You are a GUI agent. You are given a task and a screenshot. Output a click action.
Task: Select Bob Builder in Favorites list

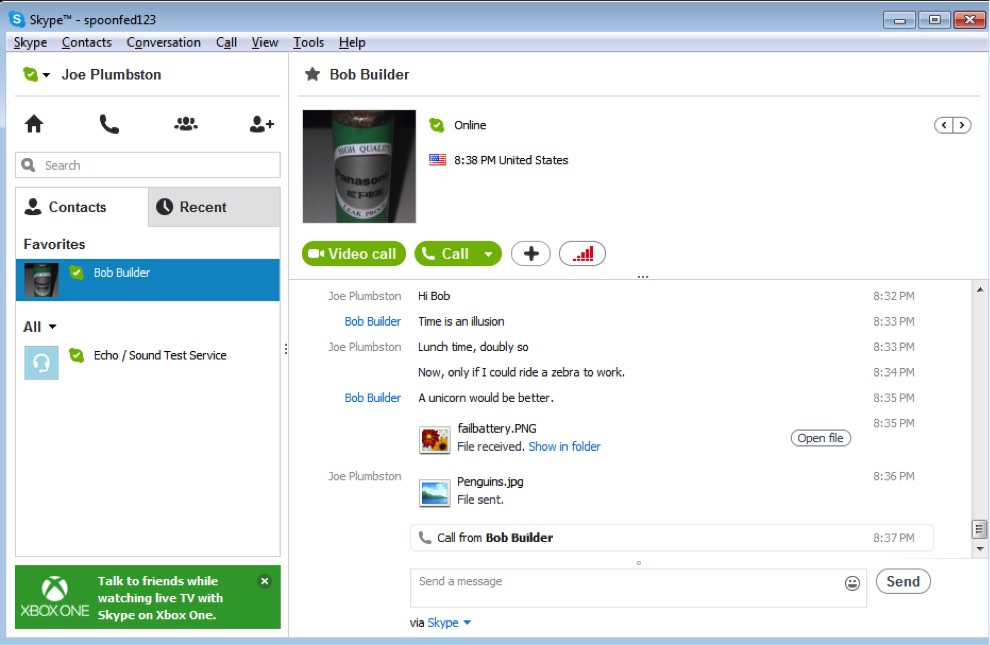coord(148,280)
